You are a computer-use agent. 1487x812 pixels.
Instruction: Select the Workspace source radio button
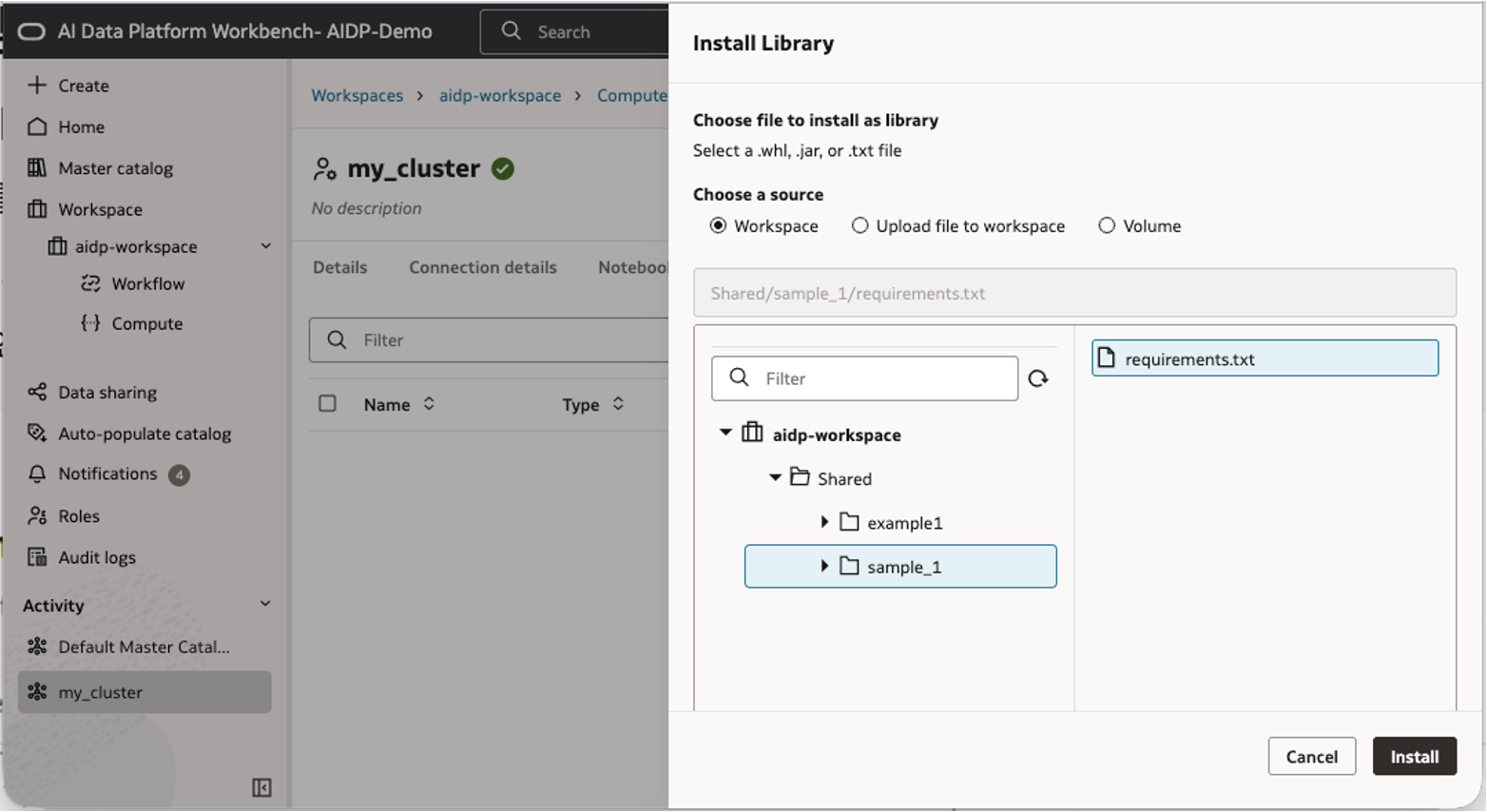click(719, 226)
